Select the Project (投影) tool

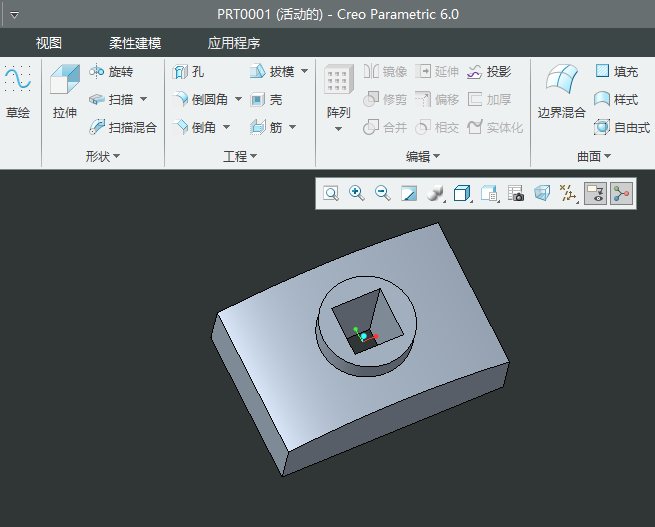(x=489, y=72)
